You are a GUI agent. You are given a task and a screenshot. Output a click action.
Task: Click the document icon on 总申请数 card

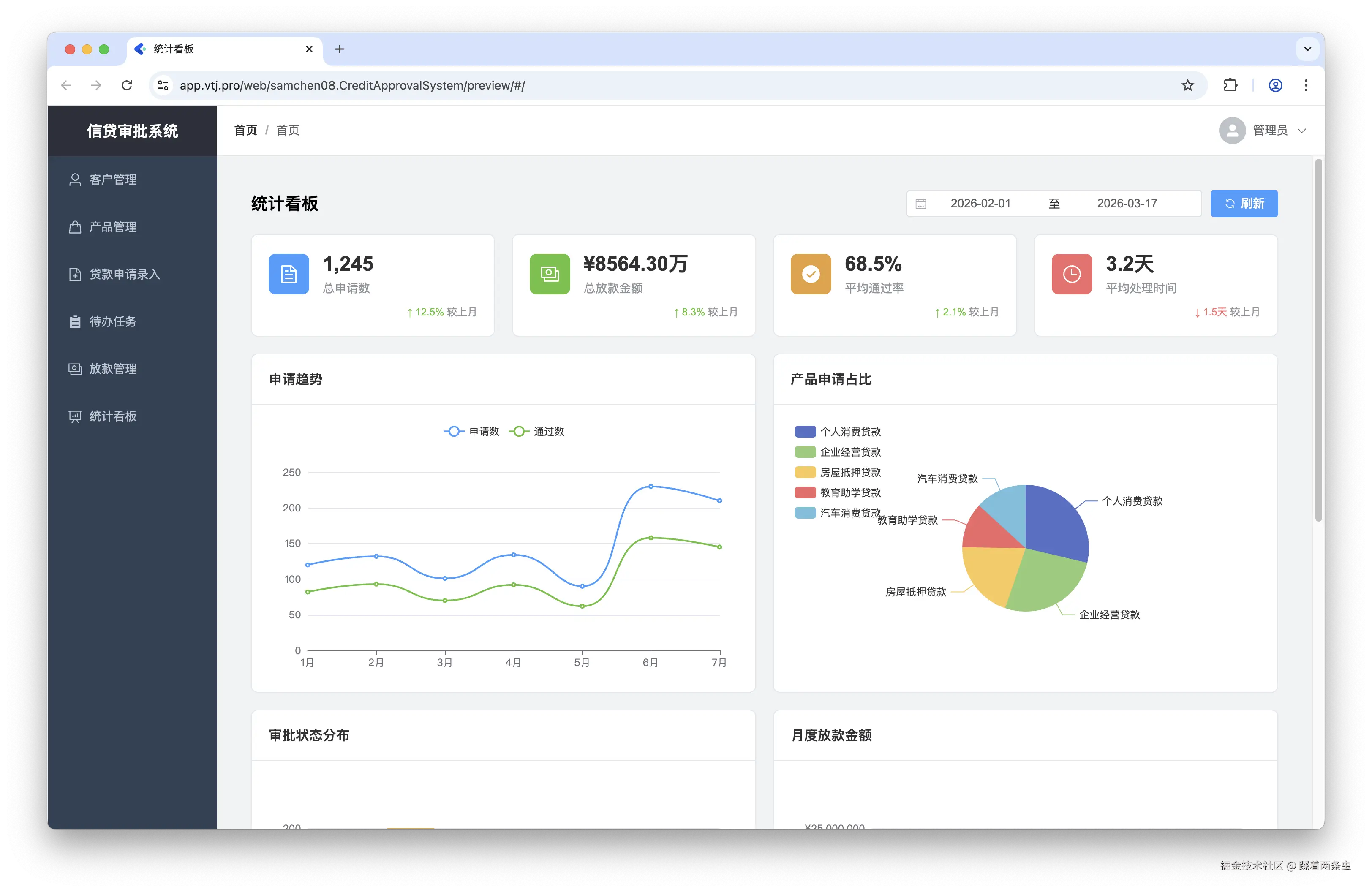click(x=289, y=274)
